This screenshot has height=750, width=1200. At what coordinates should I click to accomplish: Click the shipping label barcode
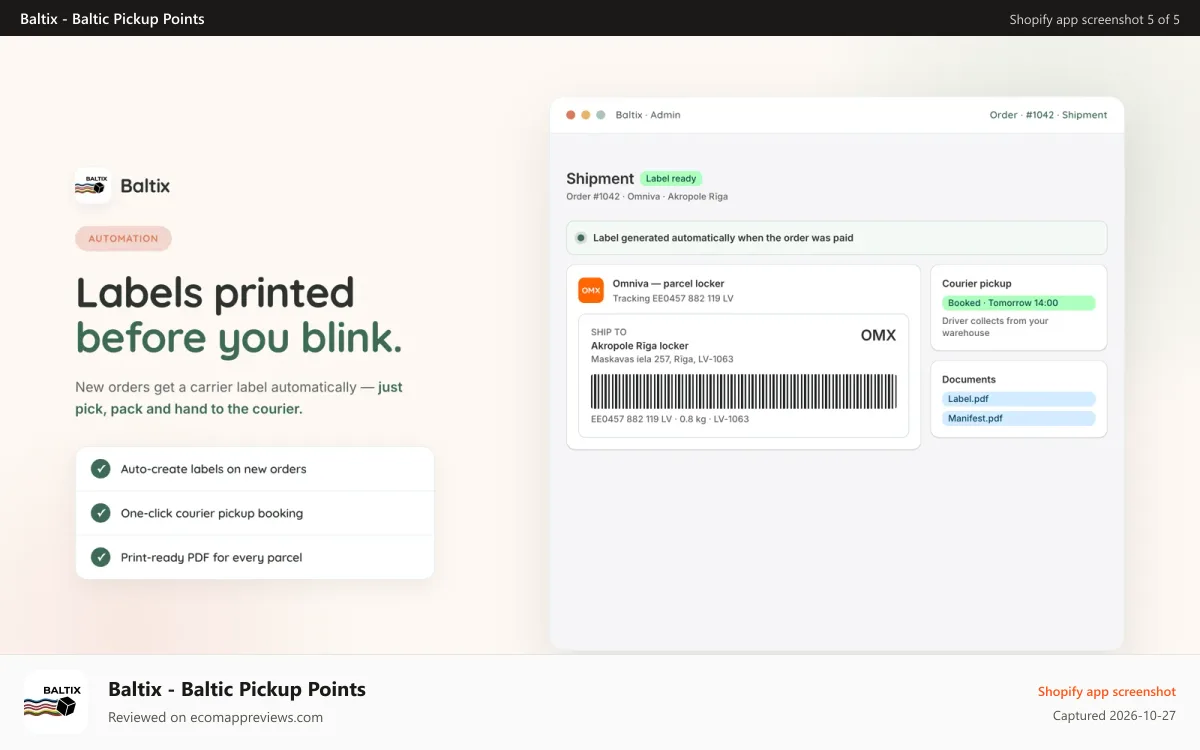pyautogui.click(x=743, y=391)
